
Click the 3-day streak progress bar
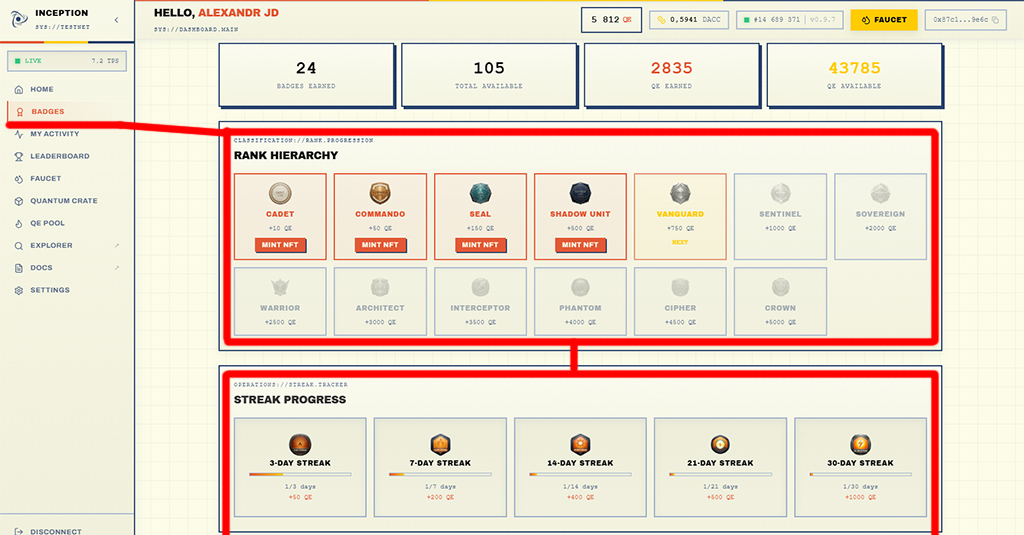click(x=300, y=474)
